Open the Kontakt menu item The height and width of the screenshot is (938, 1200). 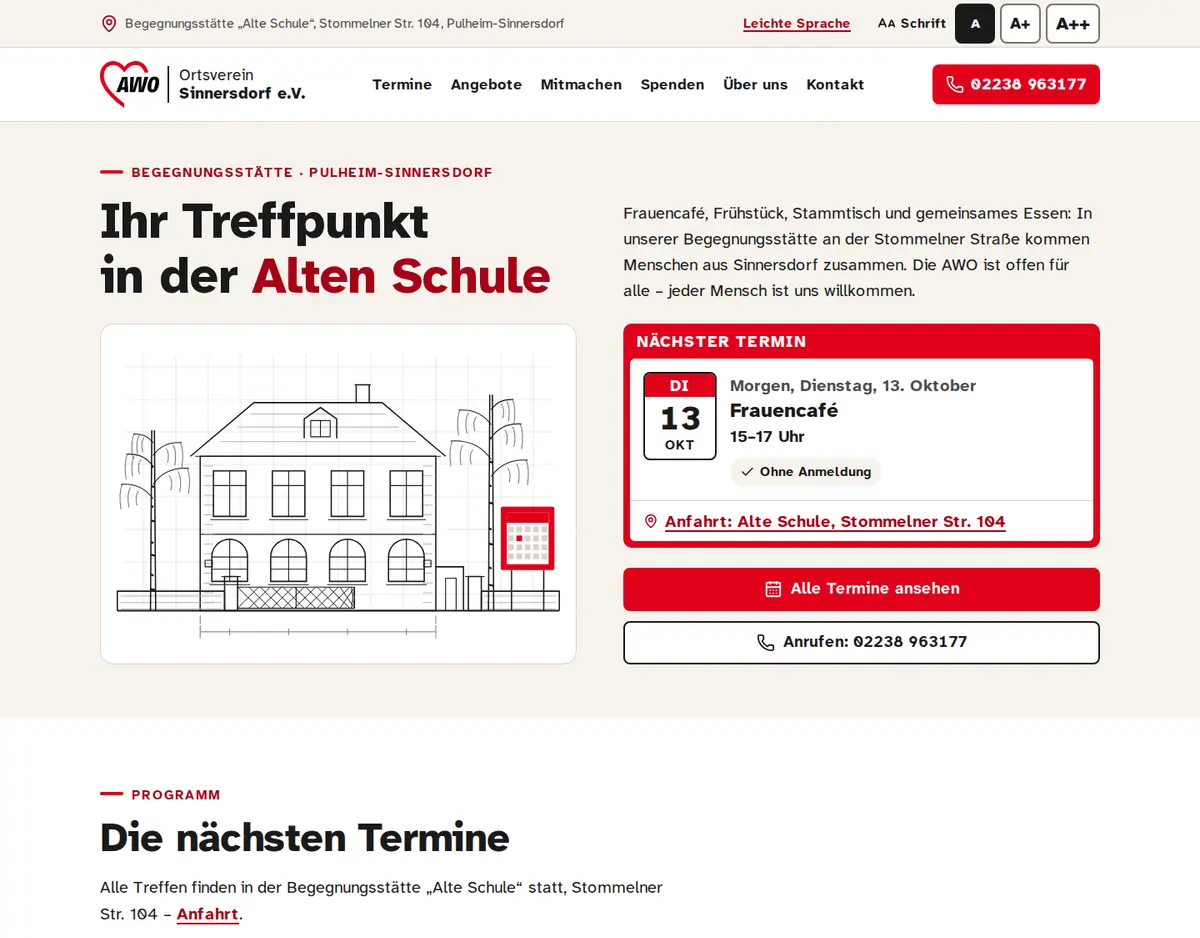click(x=835, y=84)
